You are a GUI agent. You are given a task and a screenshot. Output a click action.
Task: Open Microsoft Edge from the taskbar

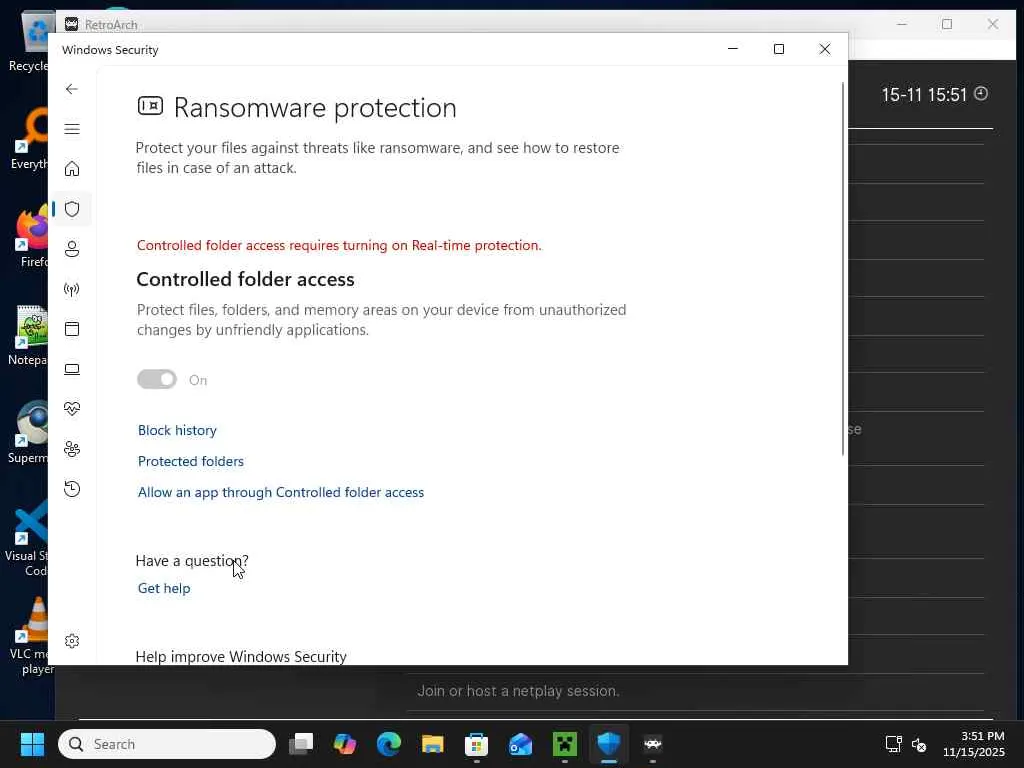coord(389,744)
